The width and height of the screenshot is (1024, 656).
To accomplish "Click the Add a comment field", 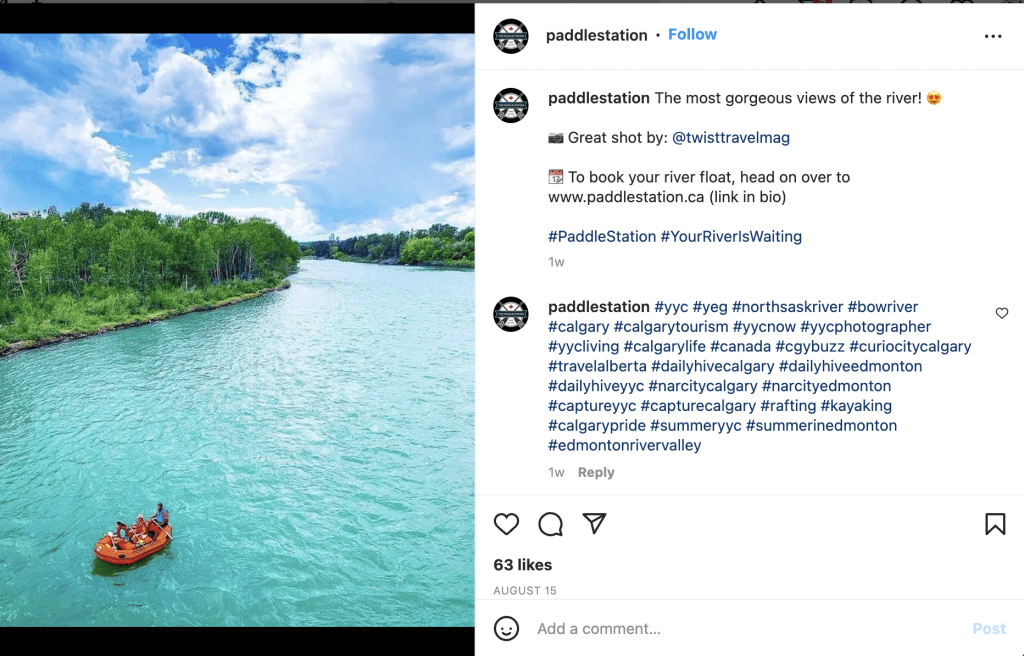I will coord(740,629).
